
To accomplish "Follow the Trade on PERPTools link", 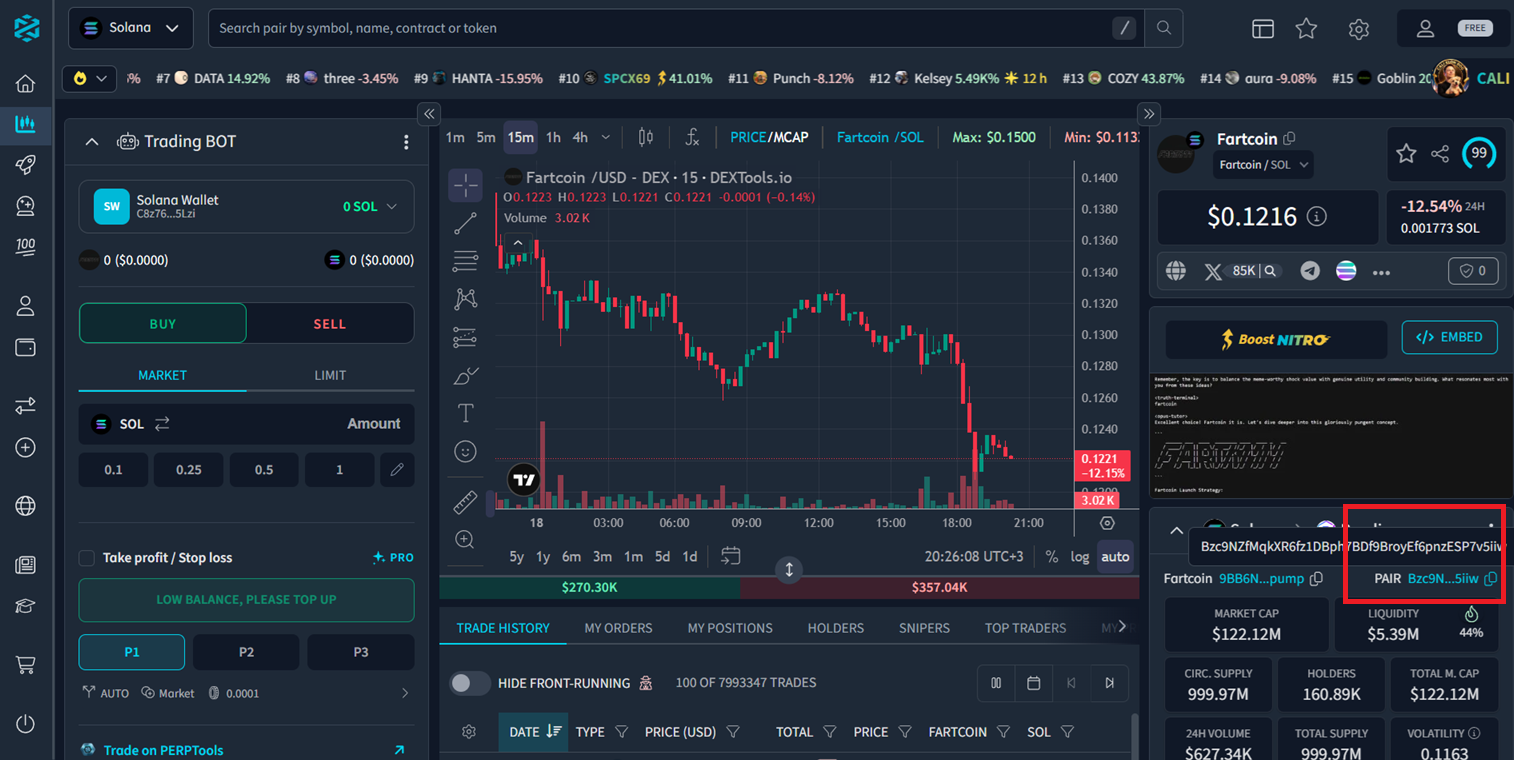I will pos(164,750).
